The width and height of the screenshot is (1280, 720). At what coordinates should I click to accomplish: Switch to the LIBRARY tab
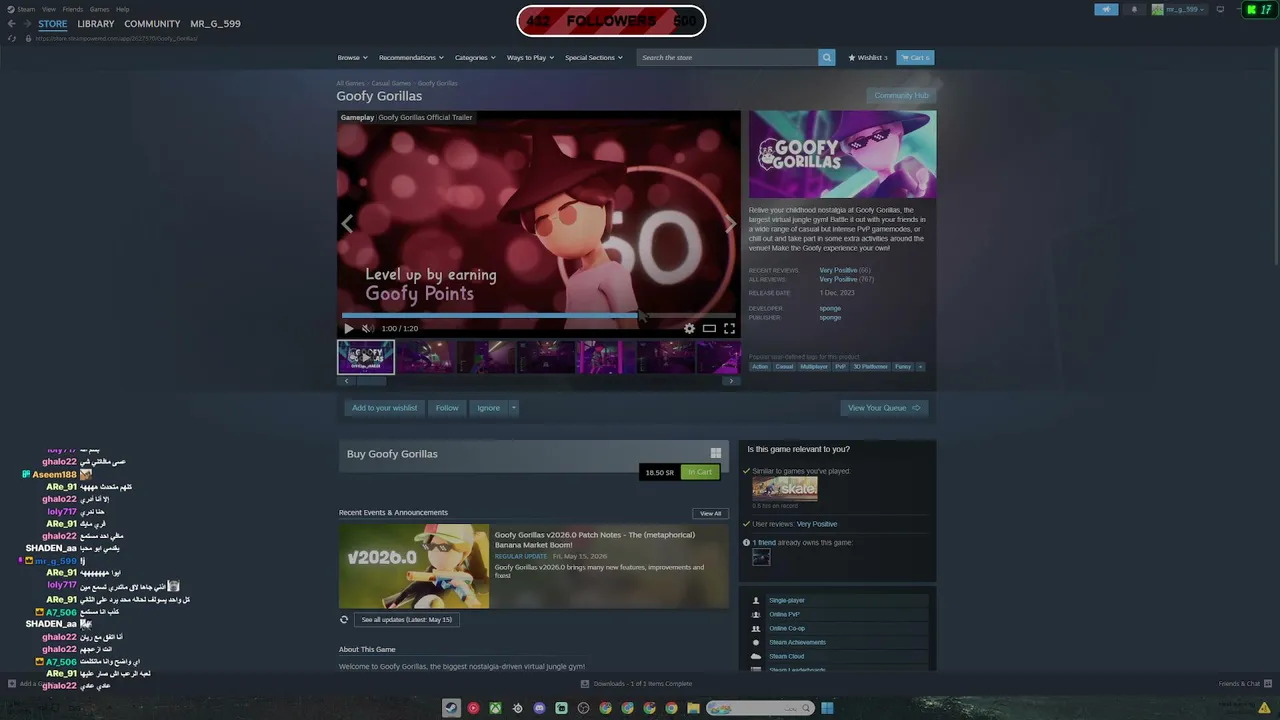coord(96,24)
